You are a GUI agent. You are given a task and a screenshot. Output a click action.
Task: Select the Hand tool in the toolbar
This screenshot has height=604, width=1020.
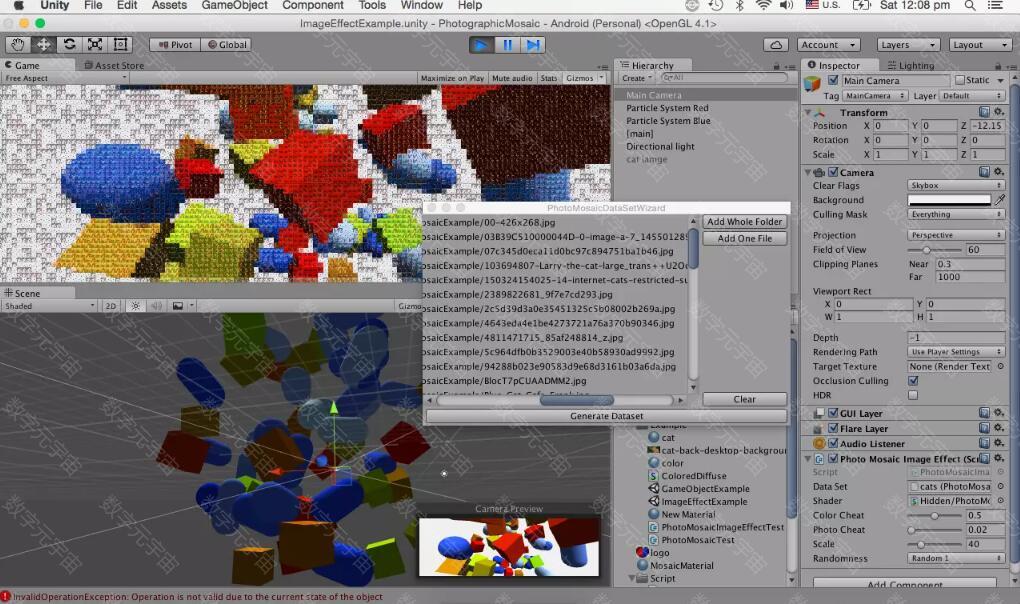(18, 44)
